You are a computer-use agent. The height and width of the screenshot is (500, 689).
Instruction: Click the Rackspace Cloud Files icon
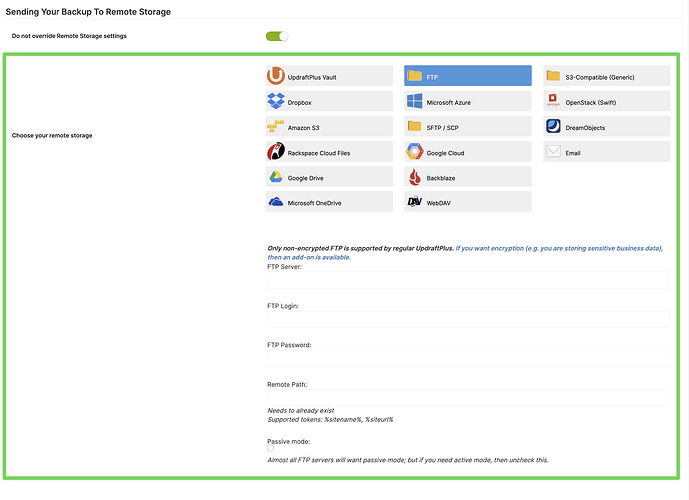[x=276, y=152]
